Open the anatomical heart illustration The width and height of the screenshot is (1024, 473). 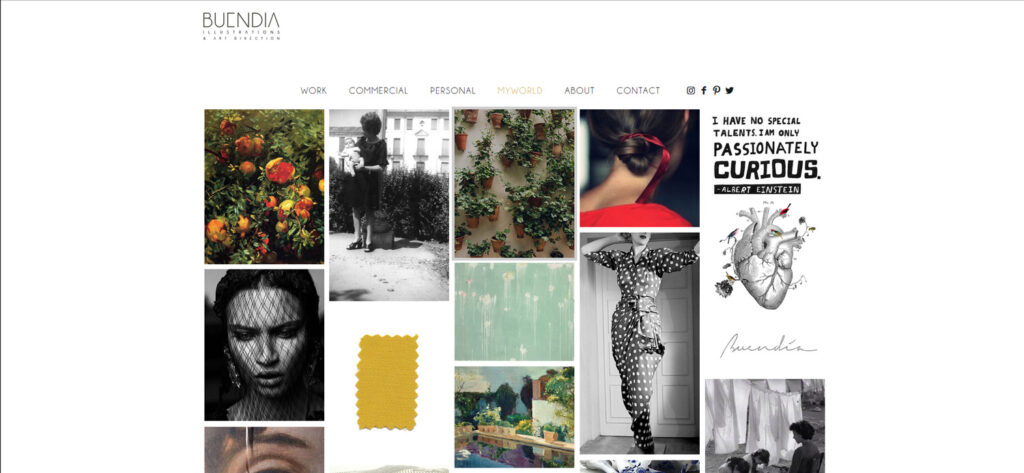764,256
